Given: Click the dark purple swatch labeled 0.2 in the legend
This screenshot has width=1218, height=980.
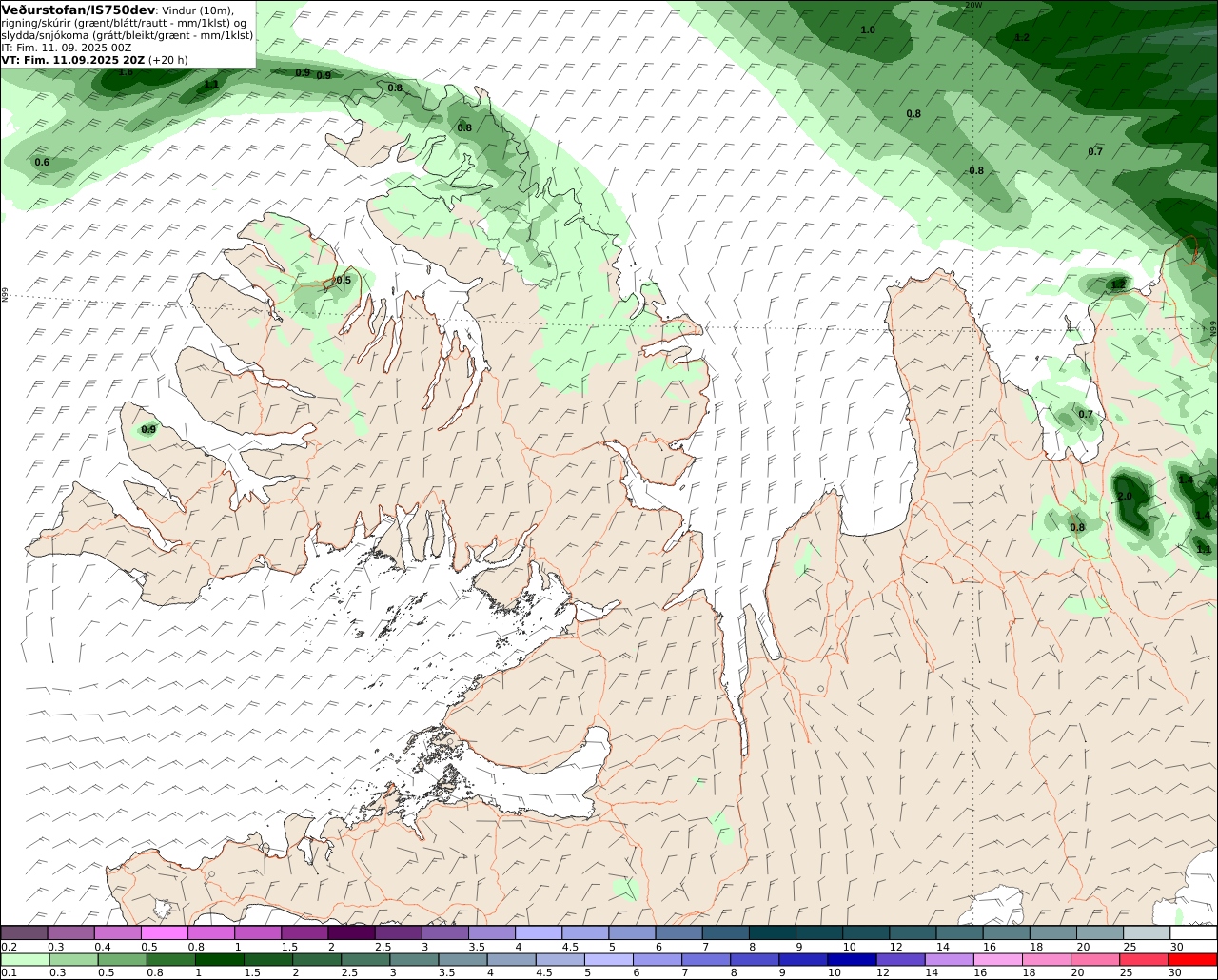Looking at the screenshot, I should 24,933.
